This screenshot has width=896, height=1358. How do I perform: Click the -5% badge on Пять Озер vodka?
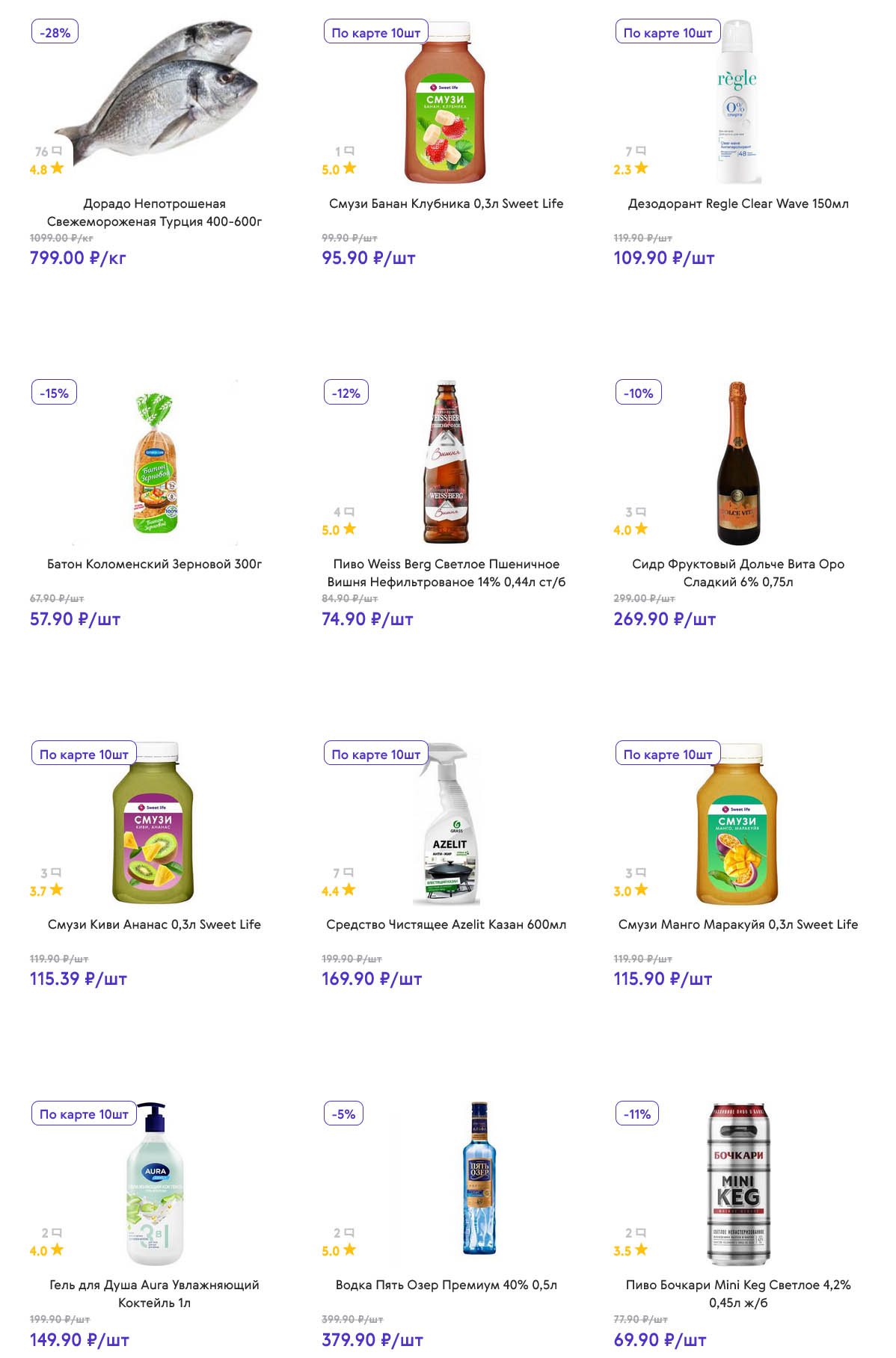pos(343,1113)
